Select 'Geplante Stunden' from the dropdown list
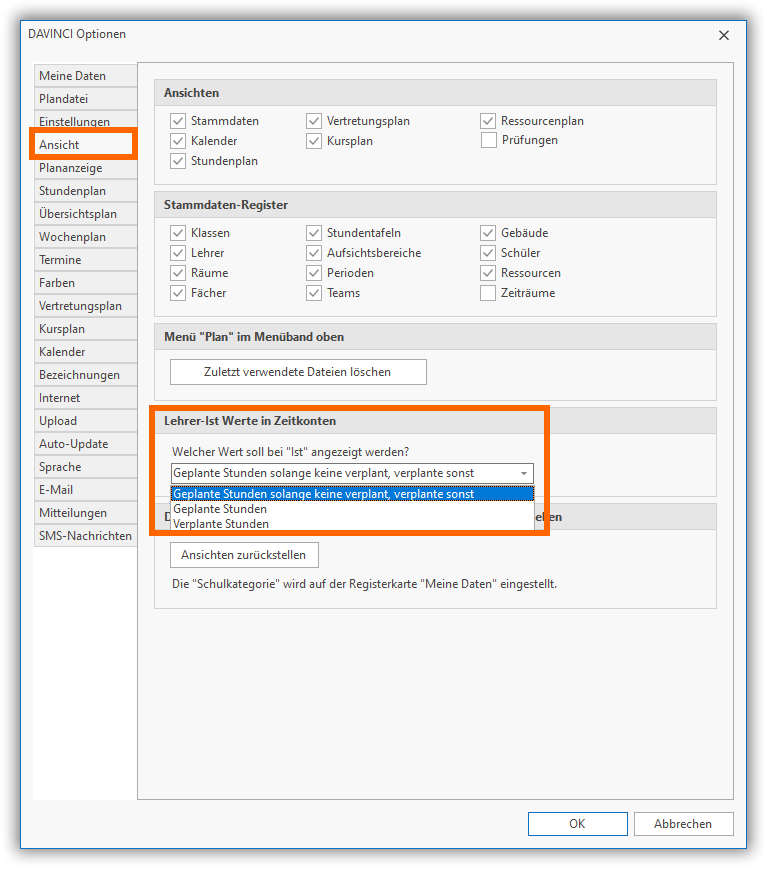 tap(220, 509)
